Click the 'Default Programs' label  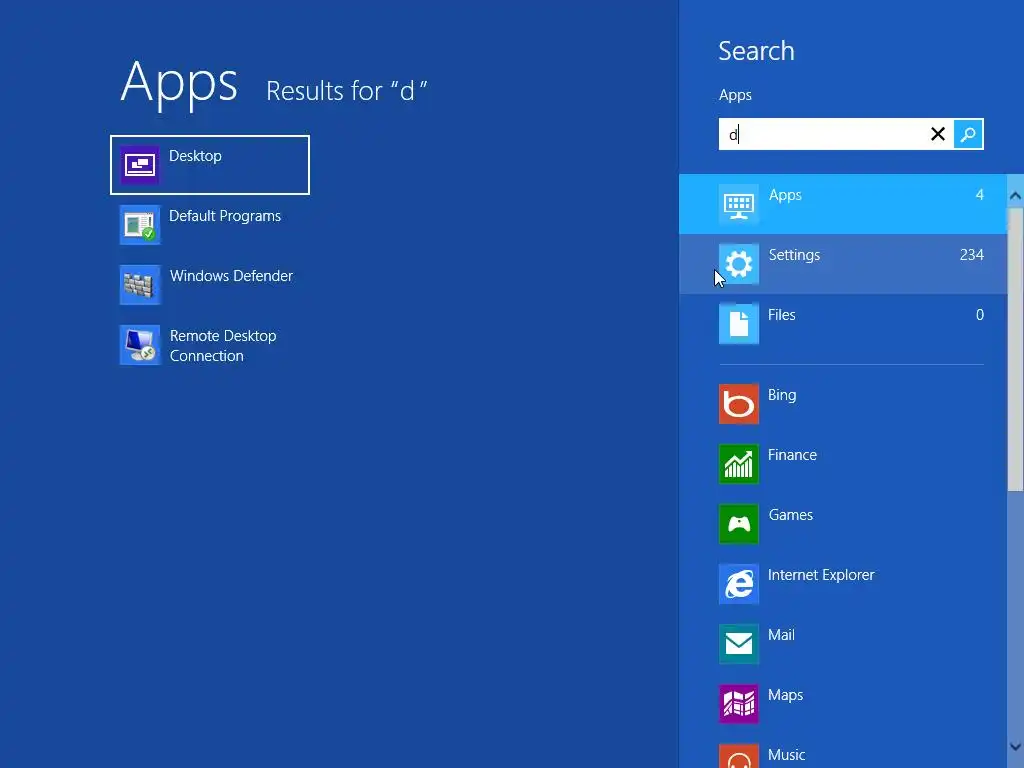225,216
